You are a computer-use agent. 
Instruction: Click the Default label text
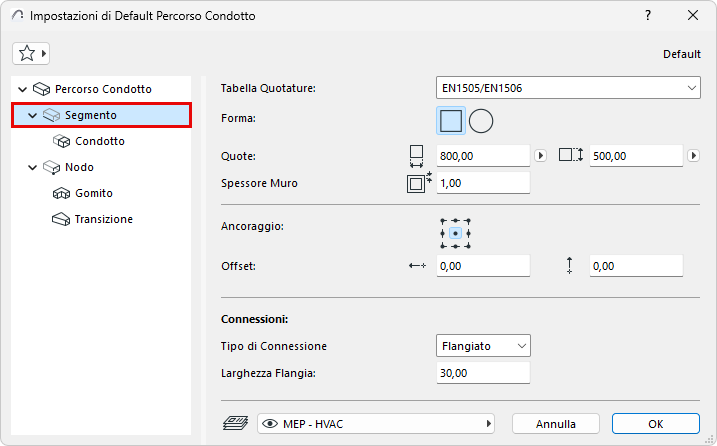click(682, 54)
